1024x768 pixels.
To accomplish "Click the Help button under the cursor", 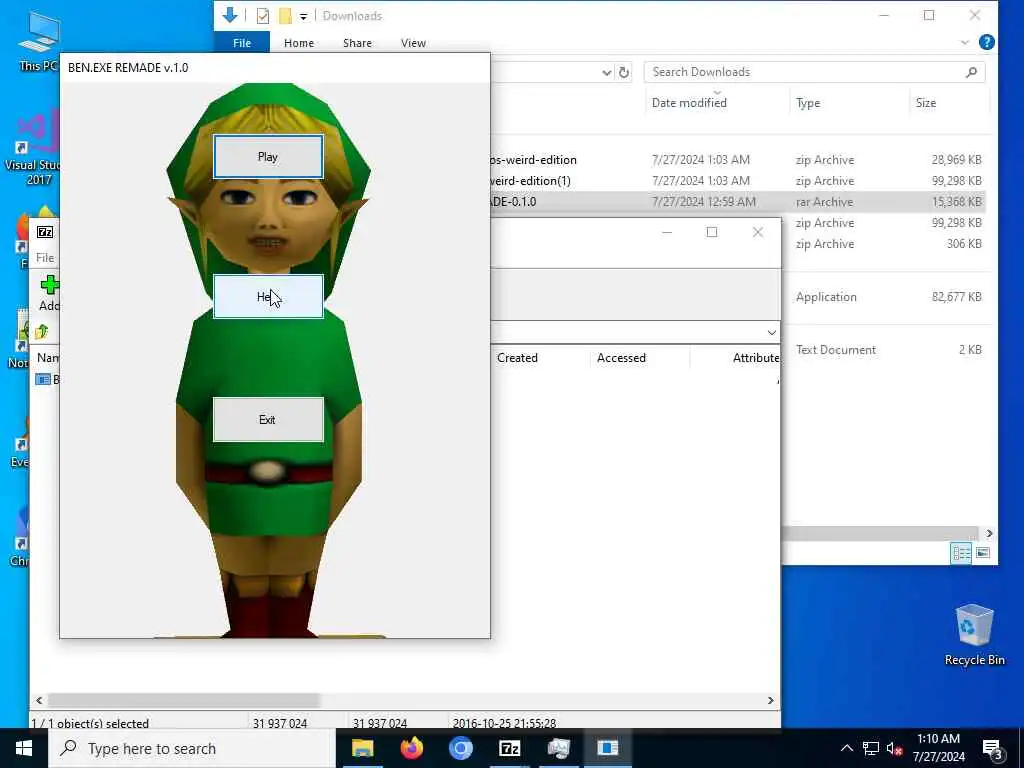I will tap(268, 296).
